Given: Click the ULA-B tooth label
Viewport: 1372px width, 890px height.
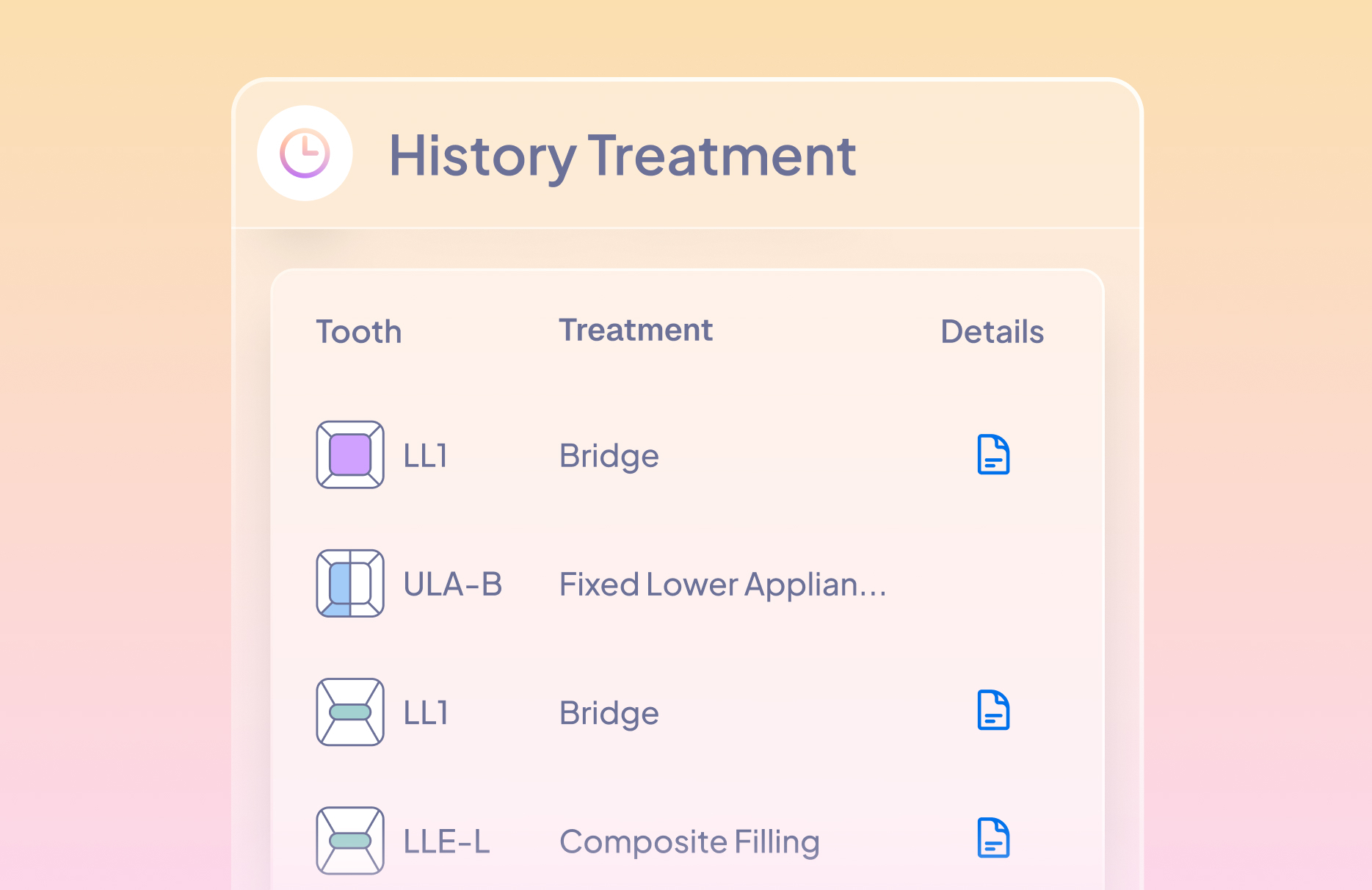Looking at the screenshot, I should [453, 585].
